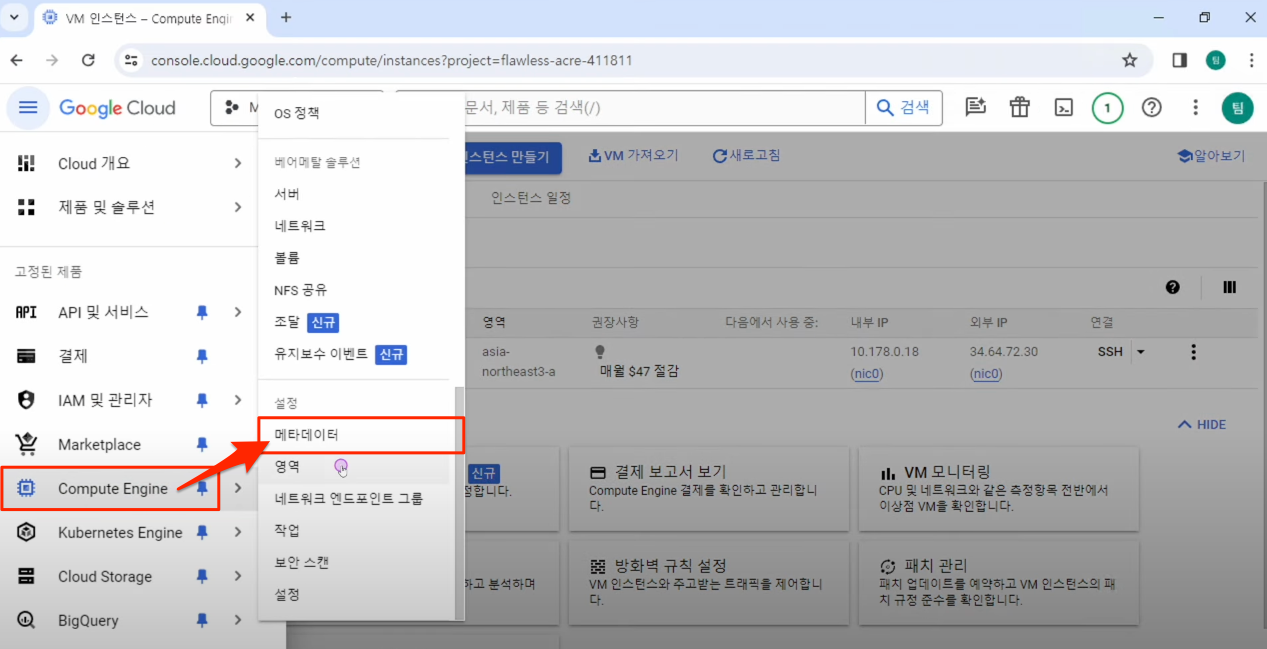Open browser side panel icon
1267x649 pixels.
[x=1180, y=60]
